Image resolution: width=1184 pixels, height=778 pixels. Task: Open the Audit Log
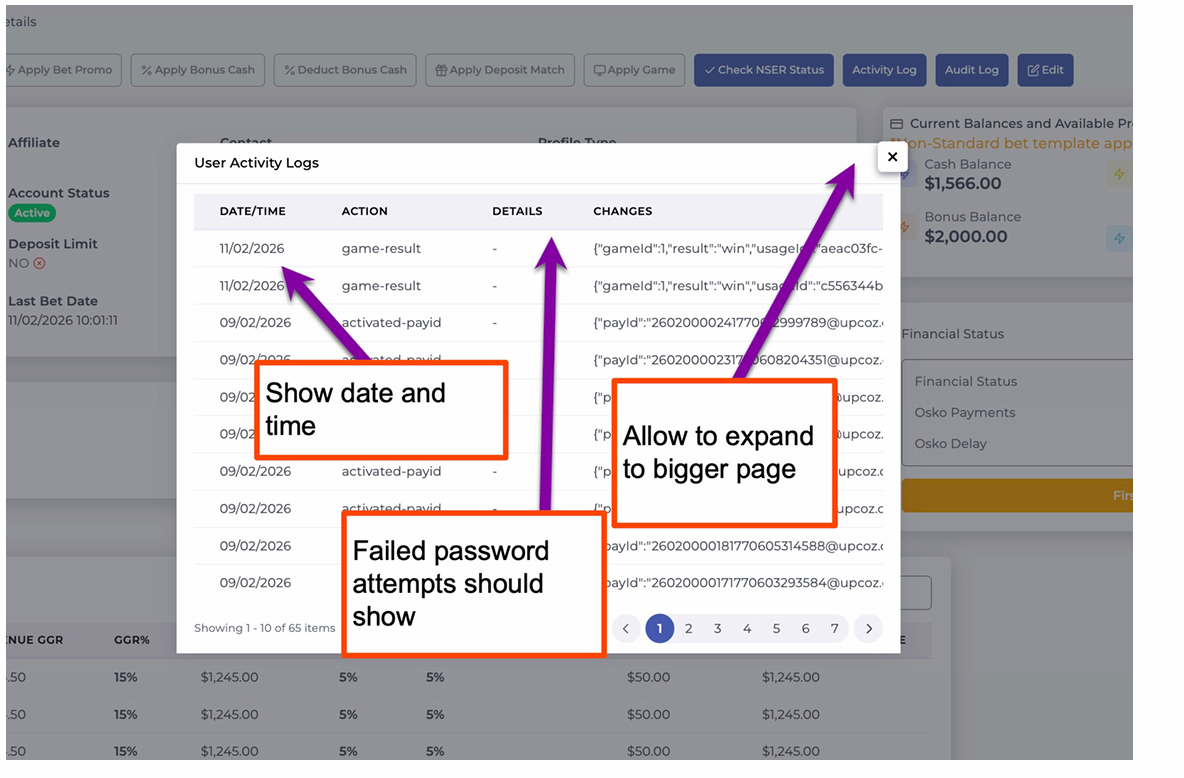tap(972, 70)
